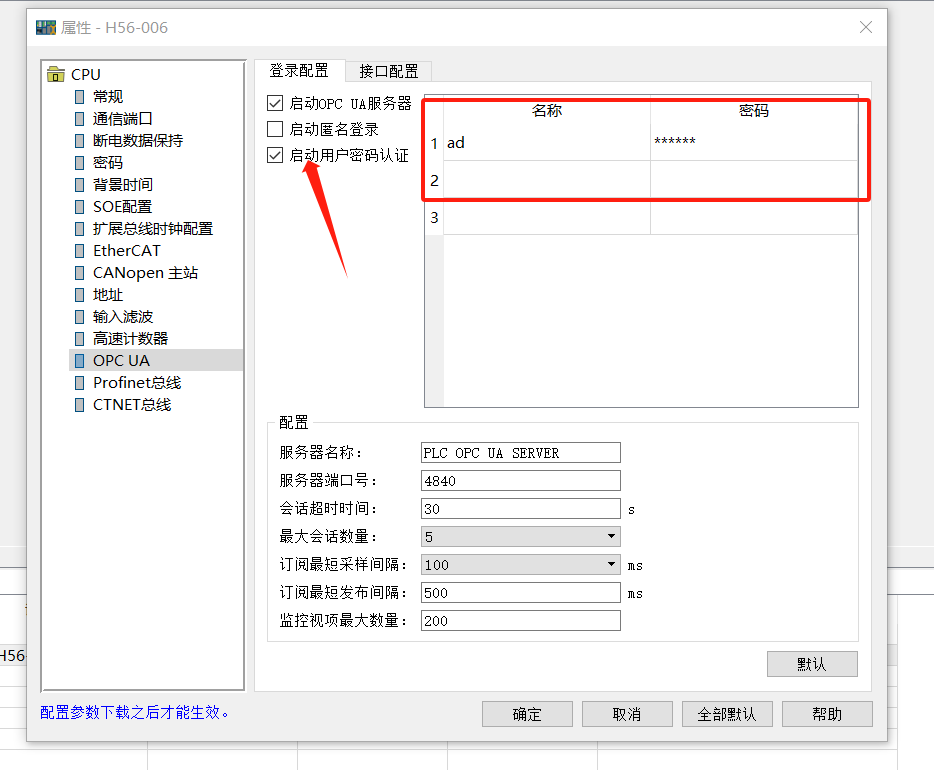Select the 通信端口 tree item
Screen dimensions: 934x770
point(123,119)
